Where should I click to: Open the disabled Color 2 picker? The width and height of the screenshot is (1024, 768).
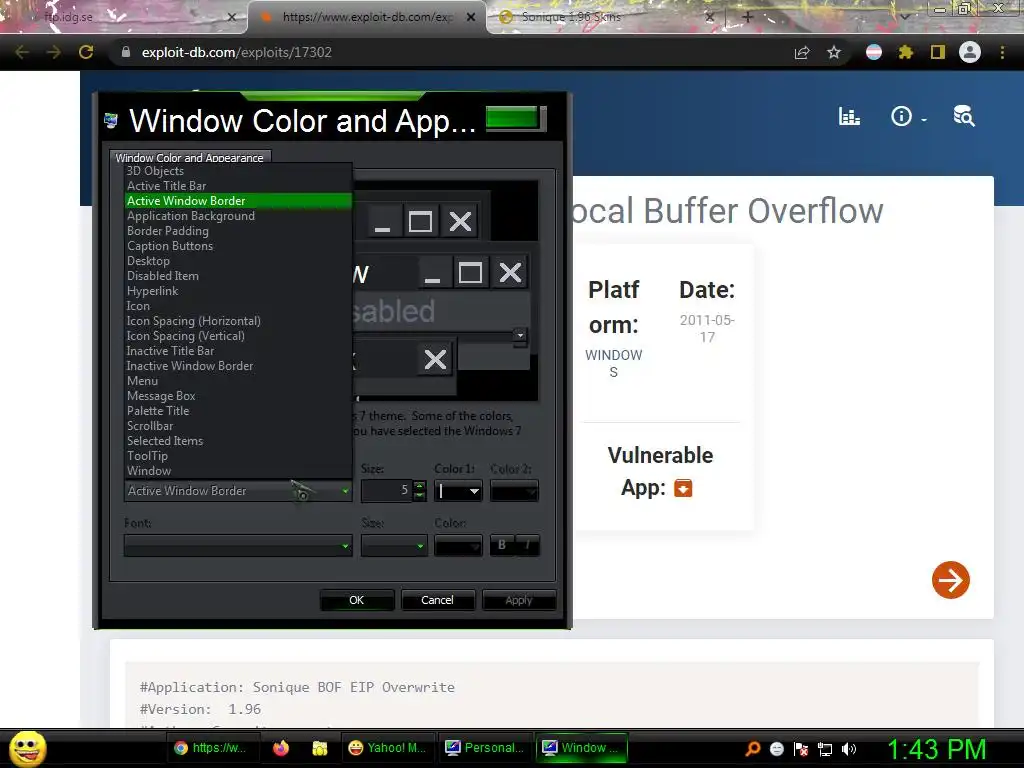(x=515, y=491)
